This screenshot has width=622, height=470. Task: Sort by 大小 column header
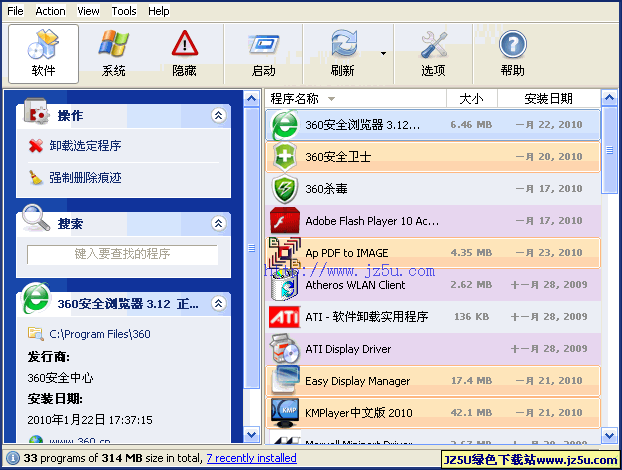point(472,98)
